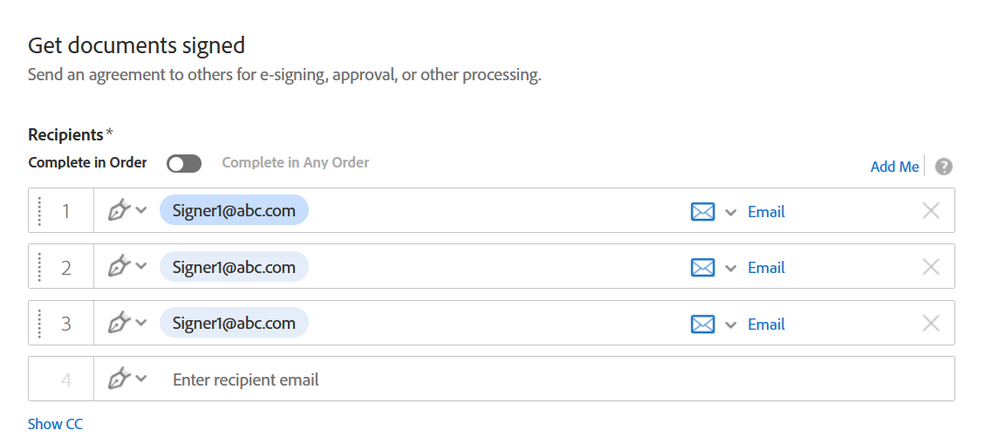Click the signer pen icon for recipient 1
This screenshot has width=998, height=444.
click(119, 211)
